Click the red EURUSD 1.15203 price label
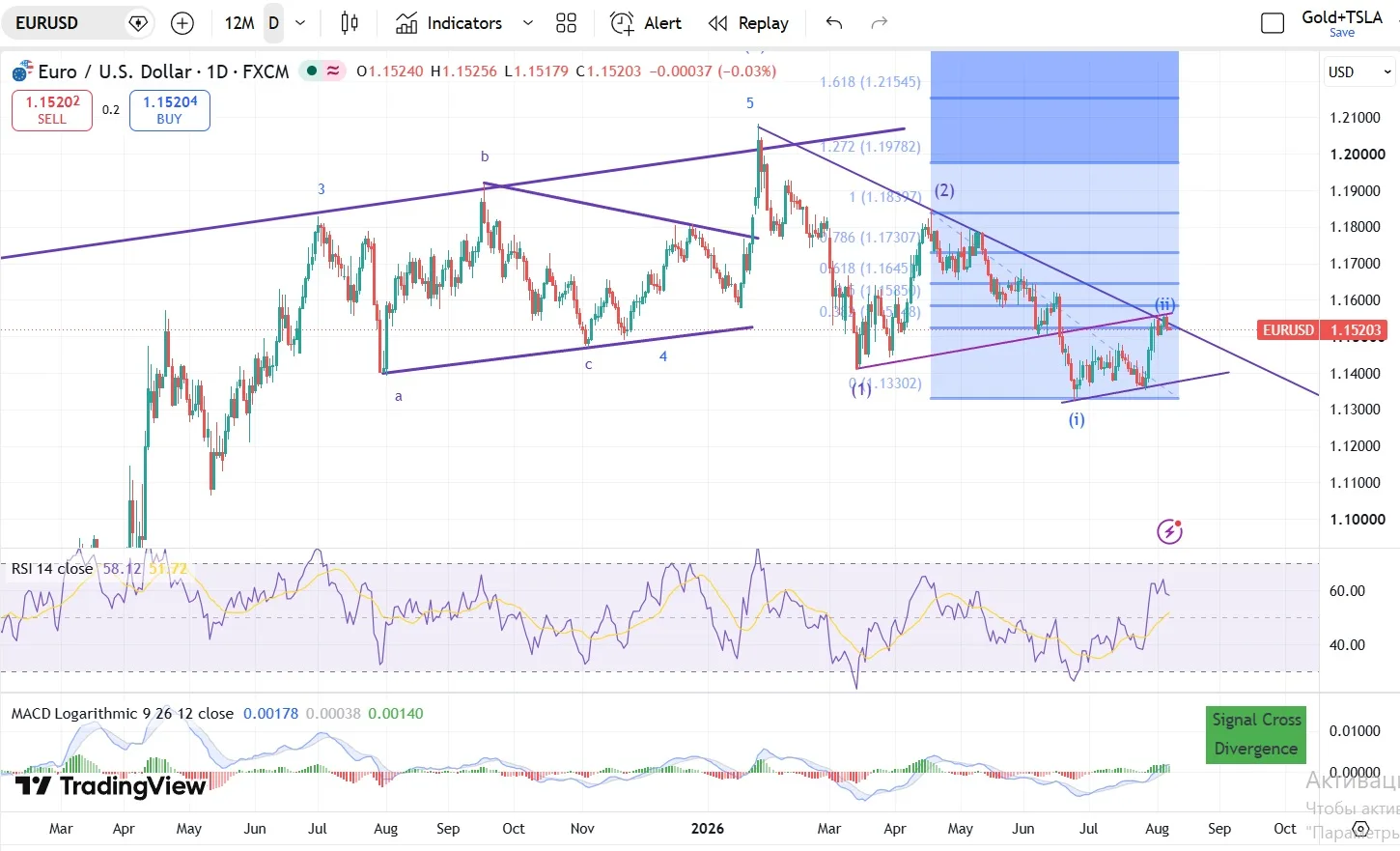 click(1322, 330)
